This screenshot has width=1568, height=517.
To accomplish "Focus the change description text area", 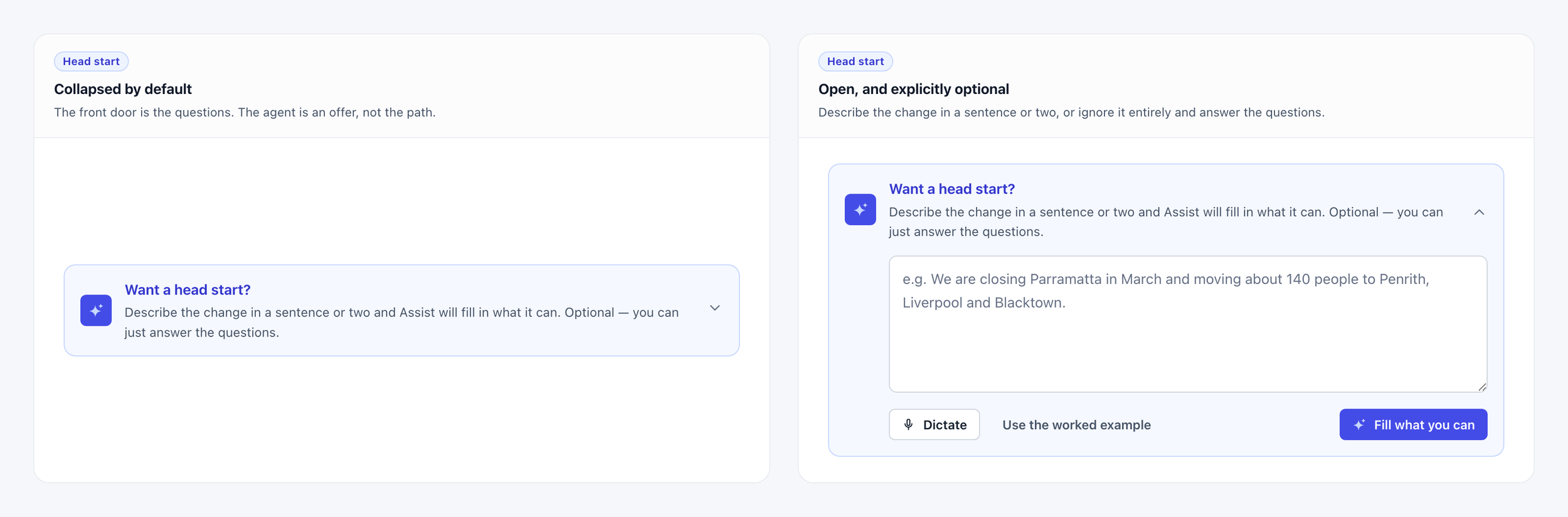I will [x=1188, y=324].
